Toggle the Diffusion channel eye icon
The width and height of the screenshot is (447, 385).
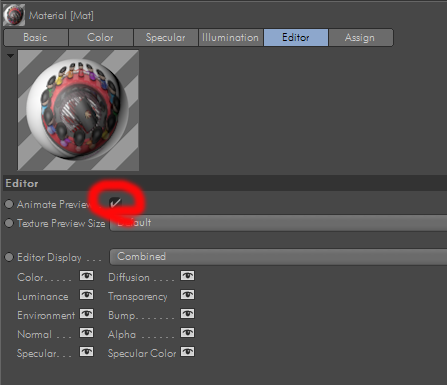click(x=187, y=276)
